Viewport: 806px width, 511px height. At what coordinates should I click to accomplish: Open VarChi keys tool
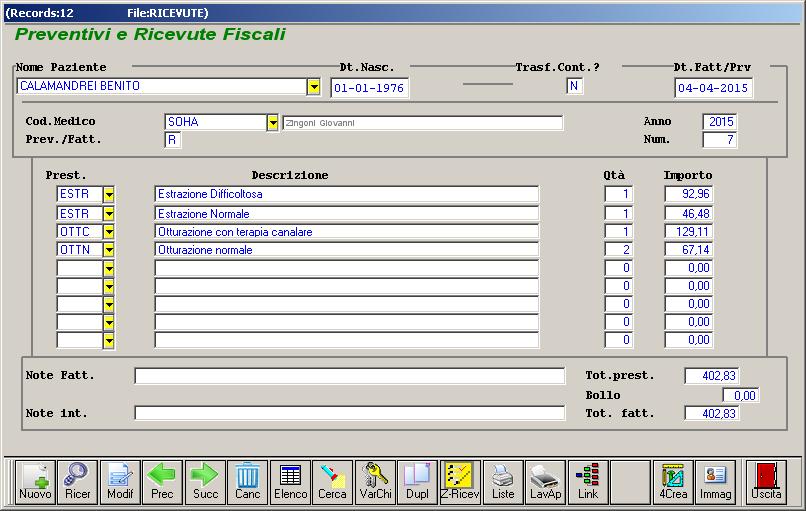(375, 482)
